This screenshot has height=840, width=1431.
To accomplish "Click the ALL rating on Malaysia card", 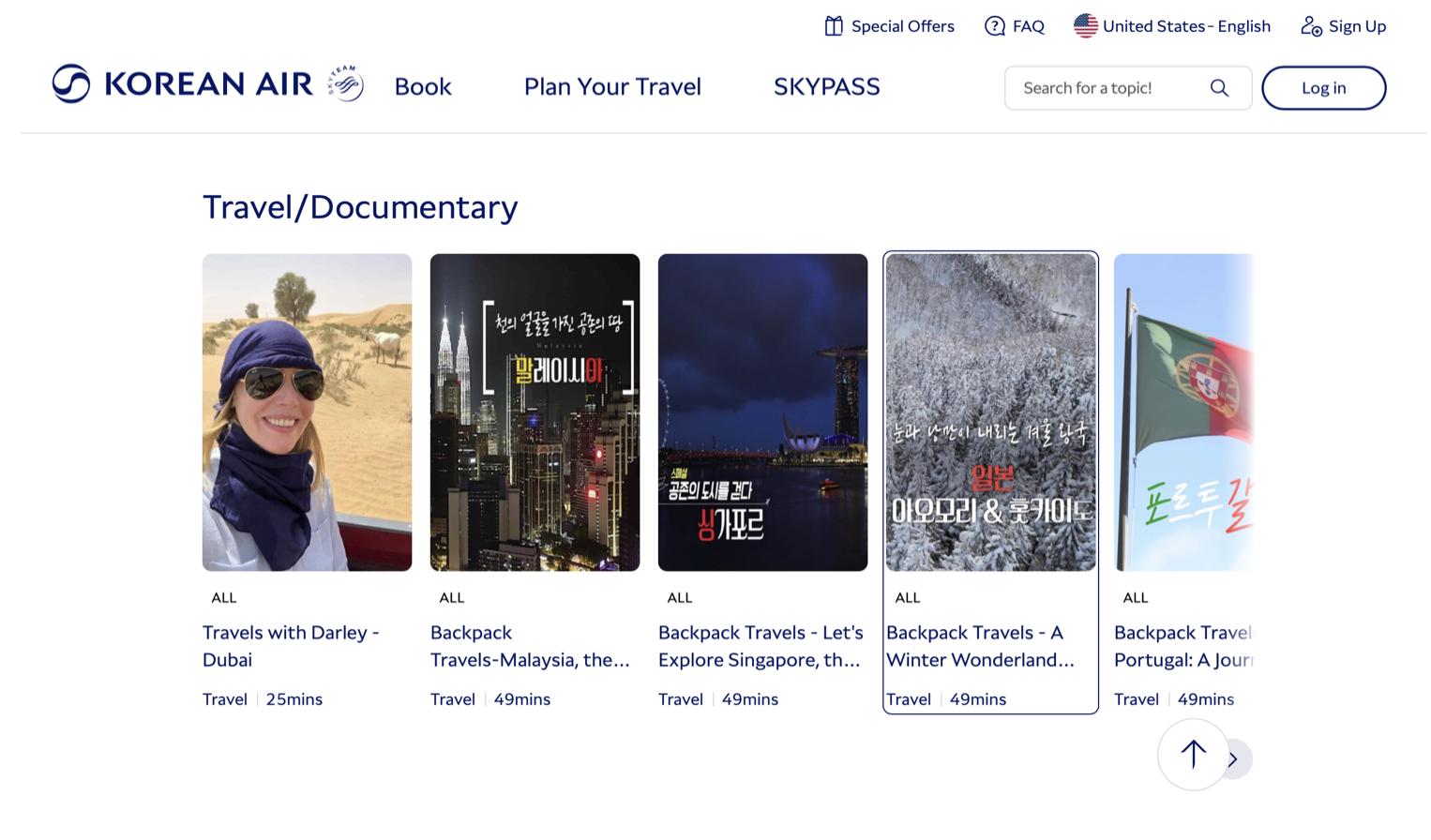I will 452,598.
